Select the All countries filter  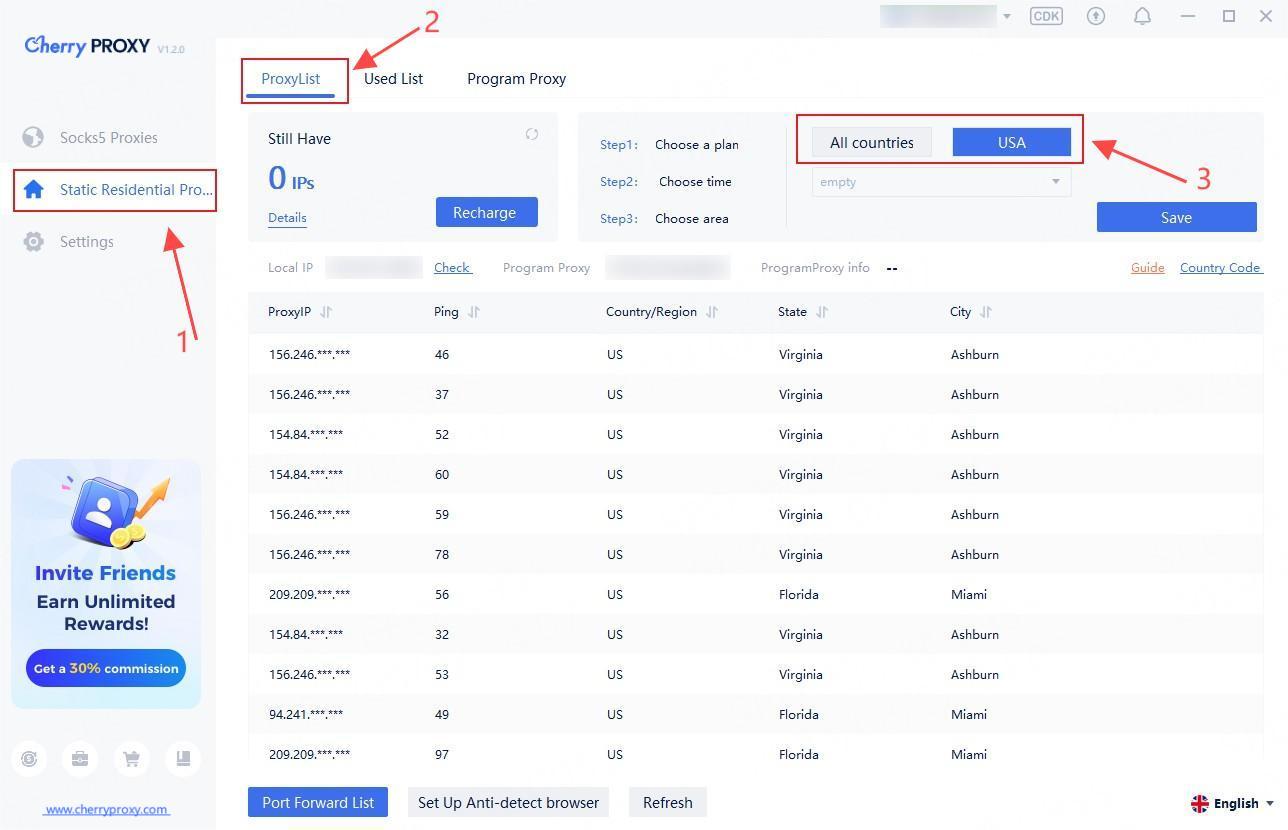(x=871, y=142)
